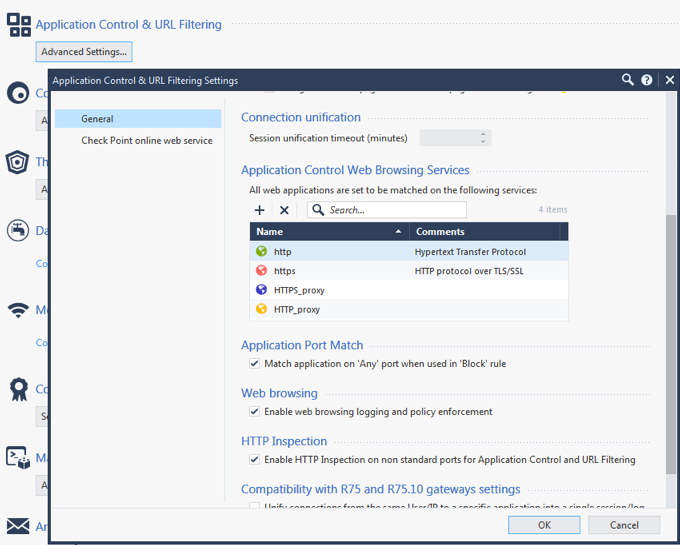Screen dimensions: 680x545
Task: Close the Filtering Settings dialog
Action: pyautogui.click(x=670, y=80)
